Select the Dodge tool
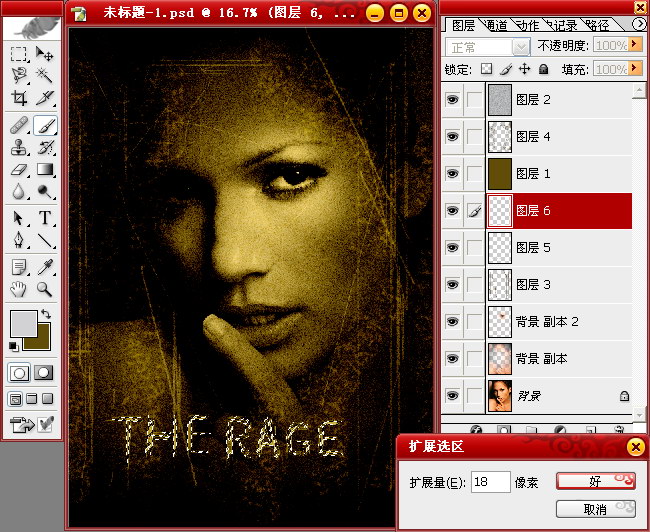Screen dimensions: 650x532 pos(44,191)
